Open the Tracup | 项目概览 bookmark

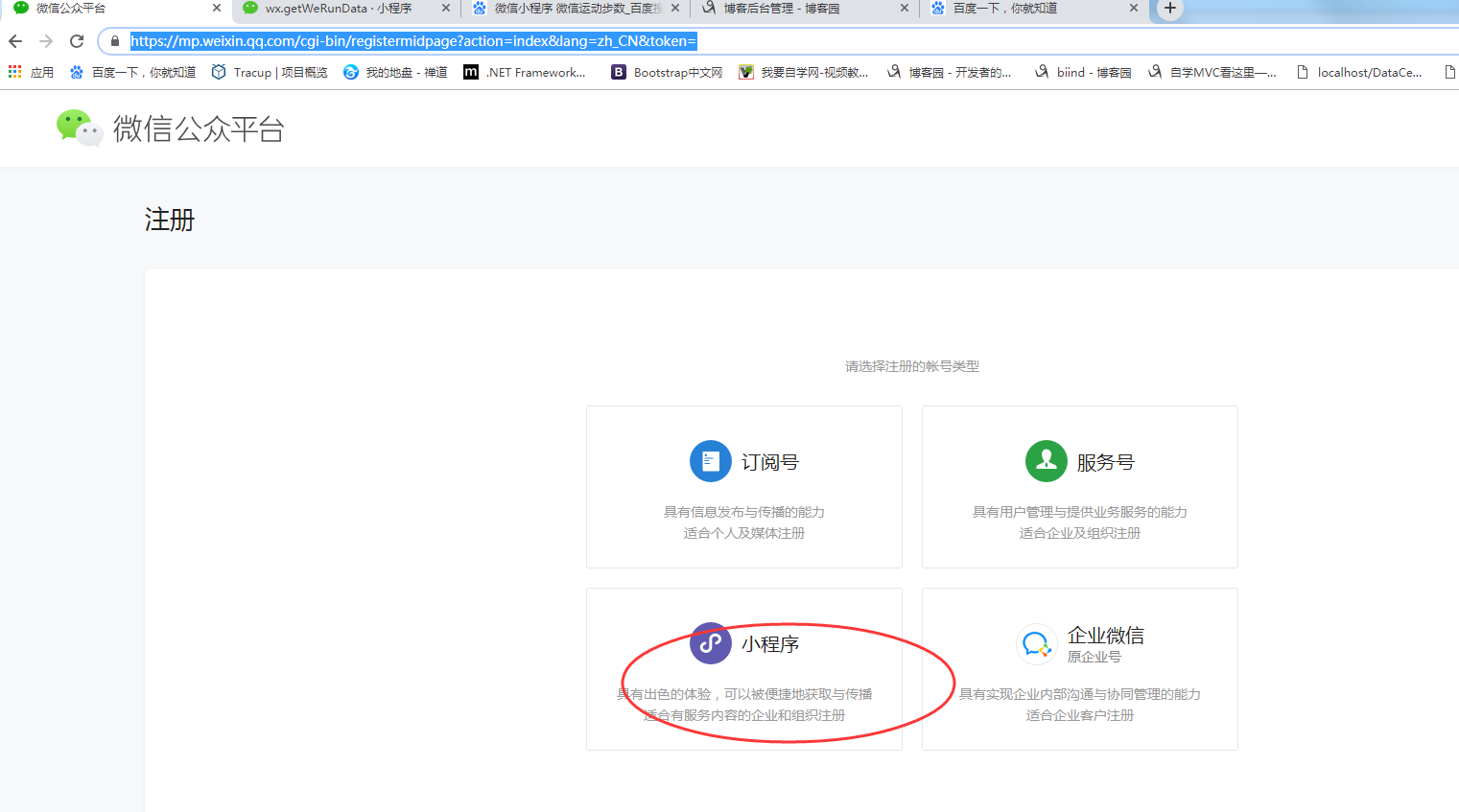coord(270,72)
